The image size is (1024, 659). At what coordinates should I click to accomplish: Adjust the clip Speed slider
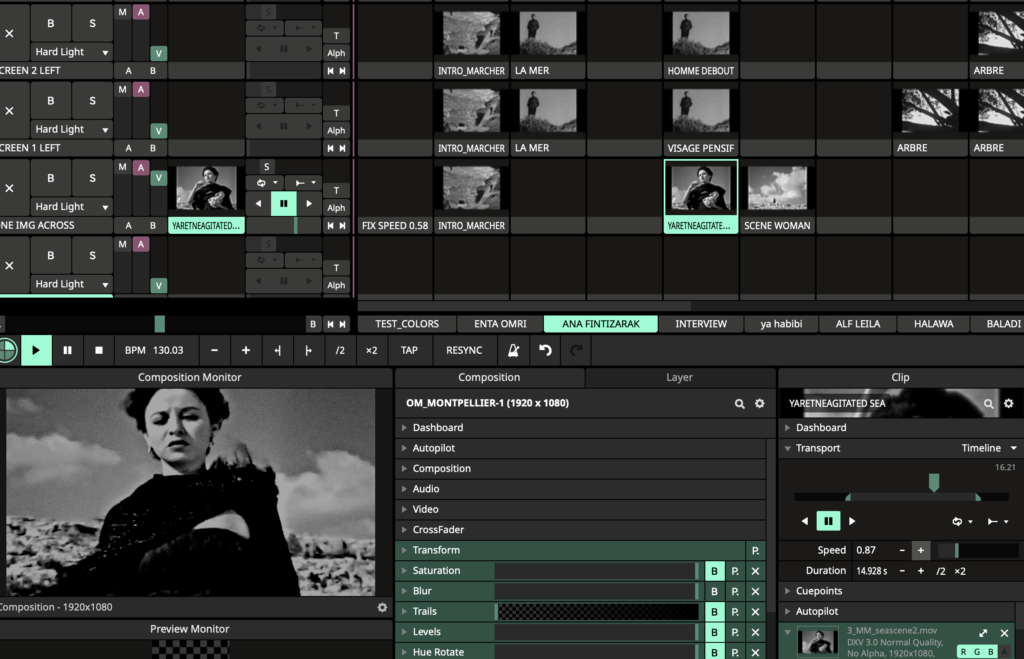[978, 551]
